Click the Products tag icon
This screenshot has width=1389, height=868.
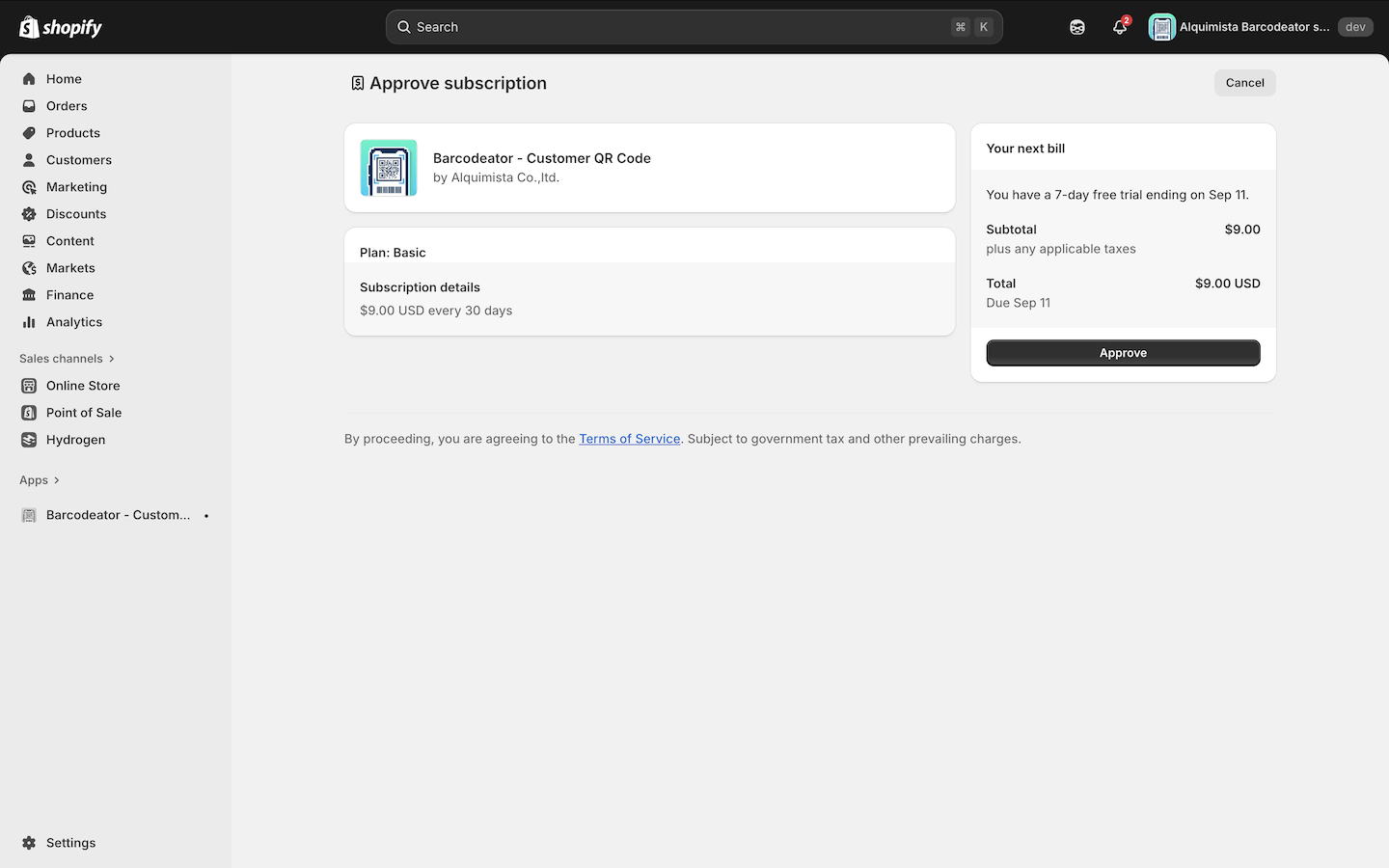[x=29, y=133]
